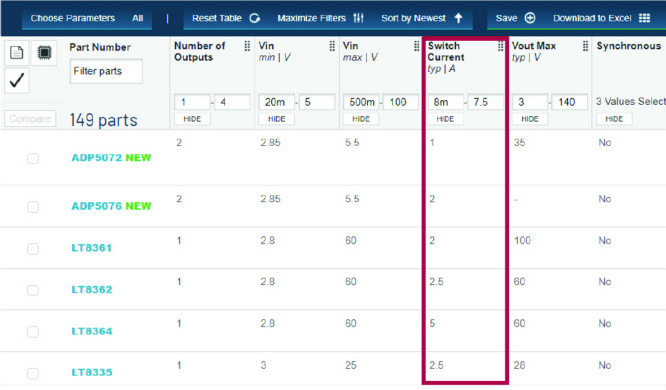
Task: Check the LT8361 row checkbox
Action: click(x=33, y=249)
